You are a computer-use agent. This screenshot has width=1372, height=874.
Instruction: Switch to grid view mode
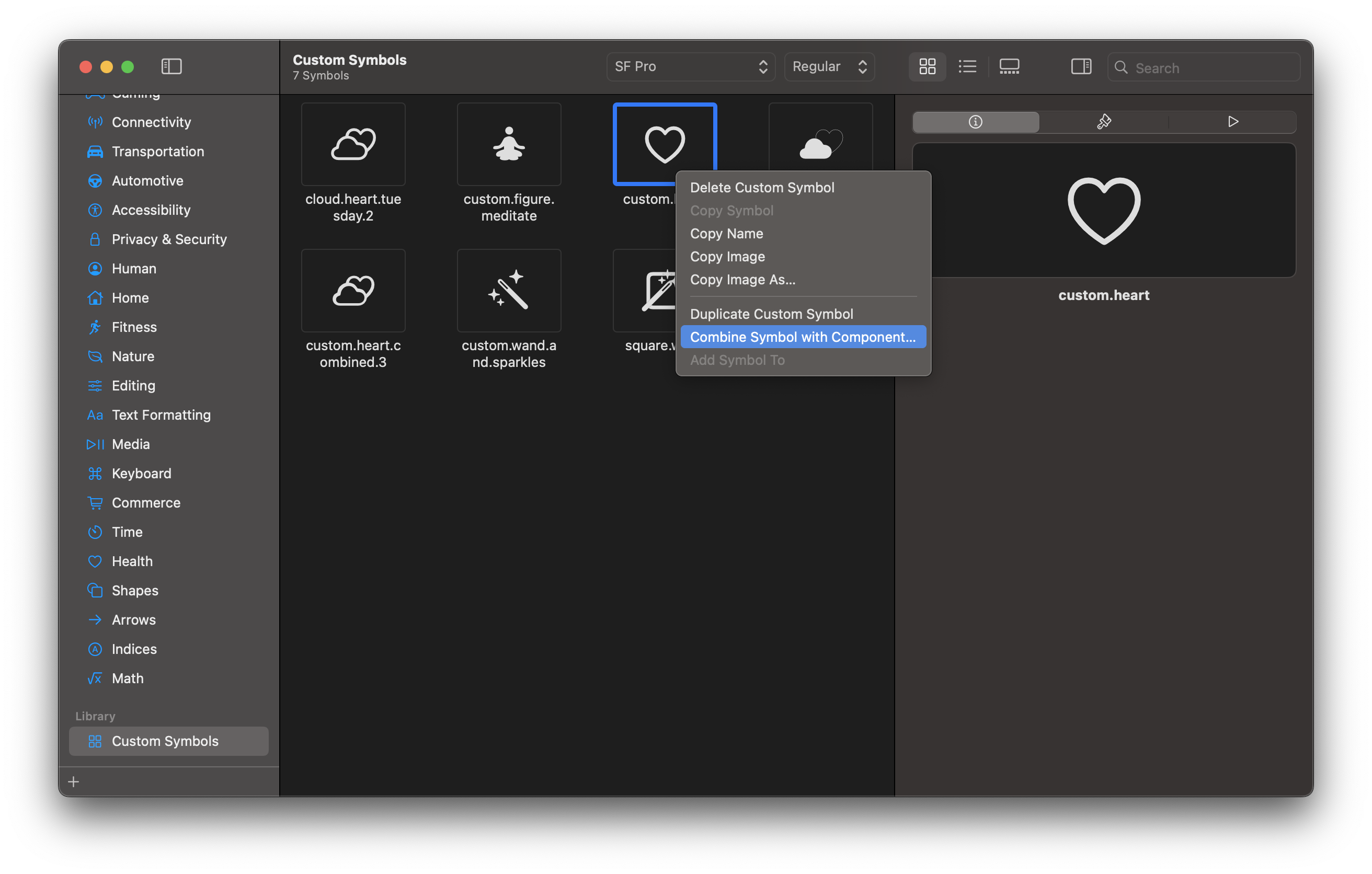927,67
